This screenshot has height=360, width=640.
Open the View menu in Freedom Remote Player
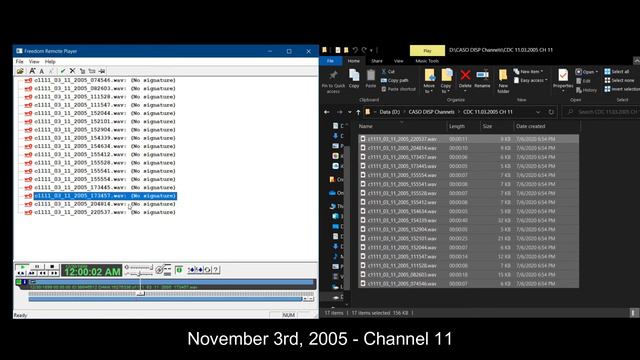point(34,62)
